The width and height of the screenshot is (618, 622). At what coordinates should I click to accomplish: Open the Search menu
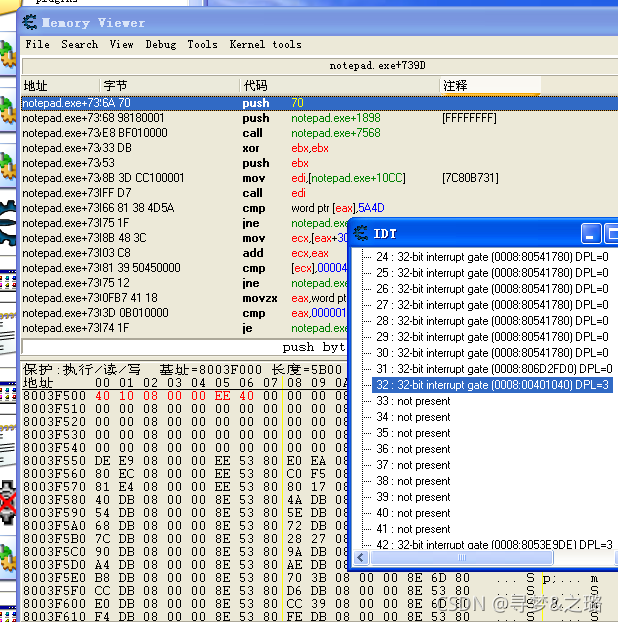point(79,44)
